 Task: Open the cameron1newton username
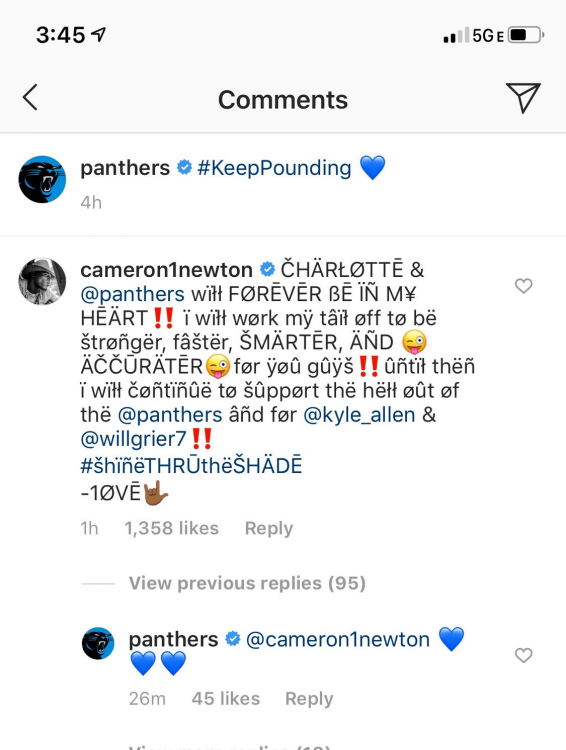pyautogui.click(x=166, y=270)
